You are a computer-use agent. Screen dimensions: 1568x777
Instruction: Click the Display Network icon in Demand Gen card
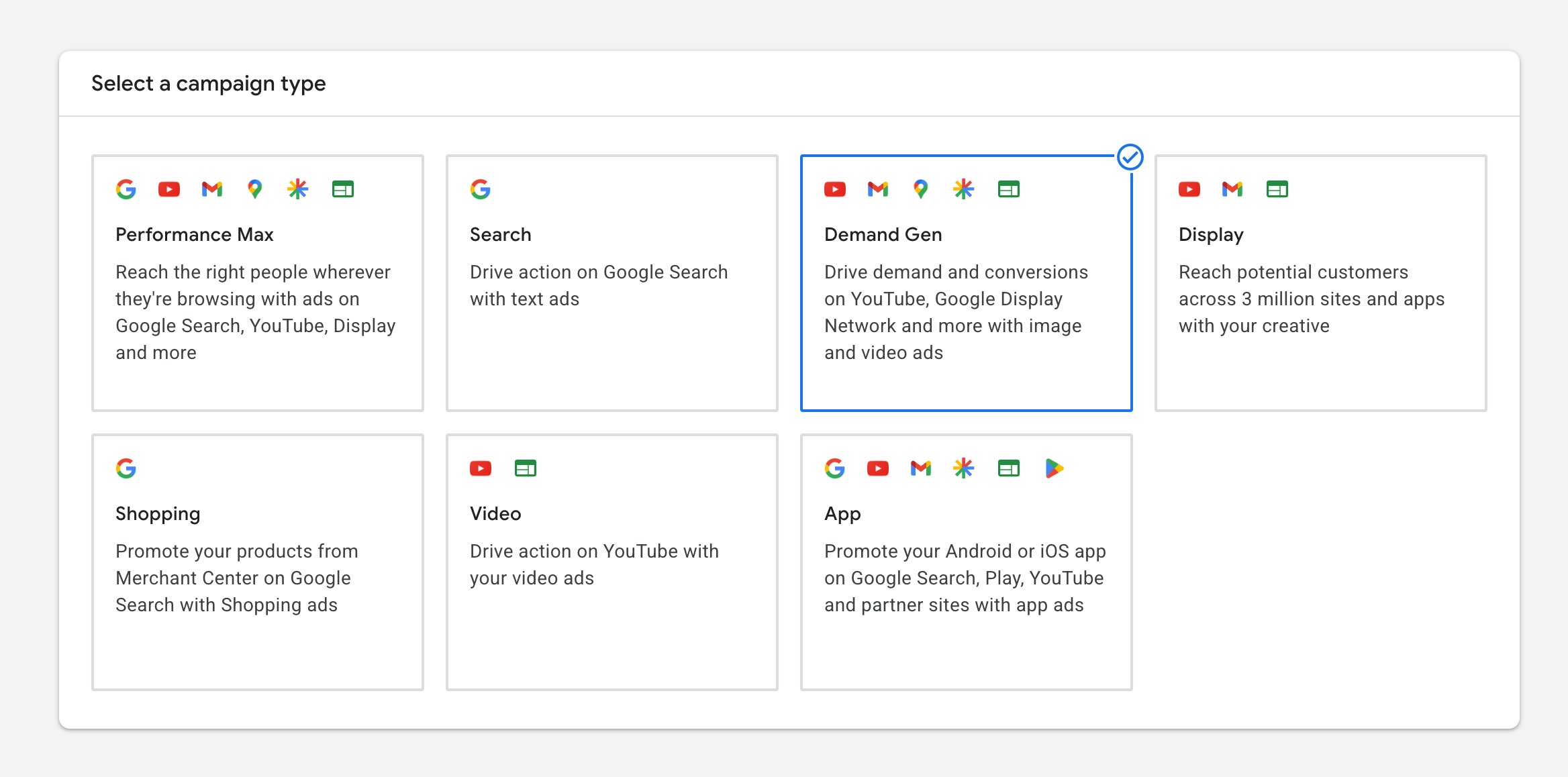point(1009,189)
